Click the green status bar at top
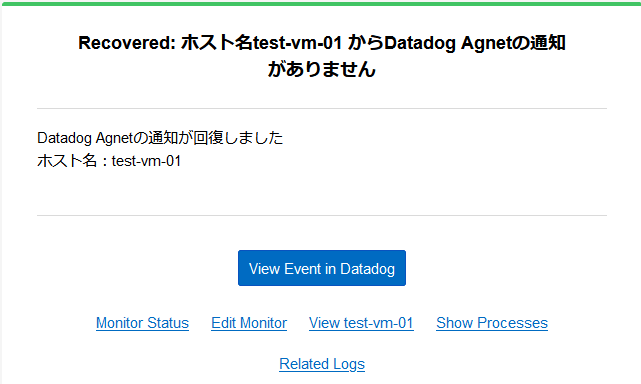The image size is (641, 384). pos(320,4)
